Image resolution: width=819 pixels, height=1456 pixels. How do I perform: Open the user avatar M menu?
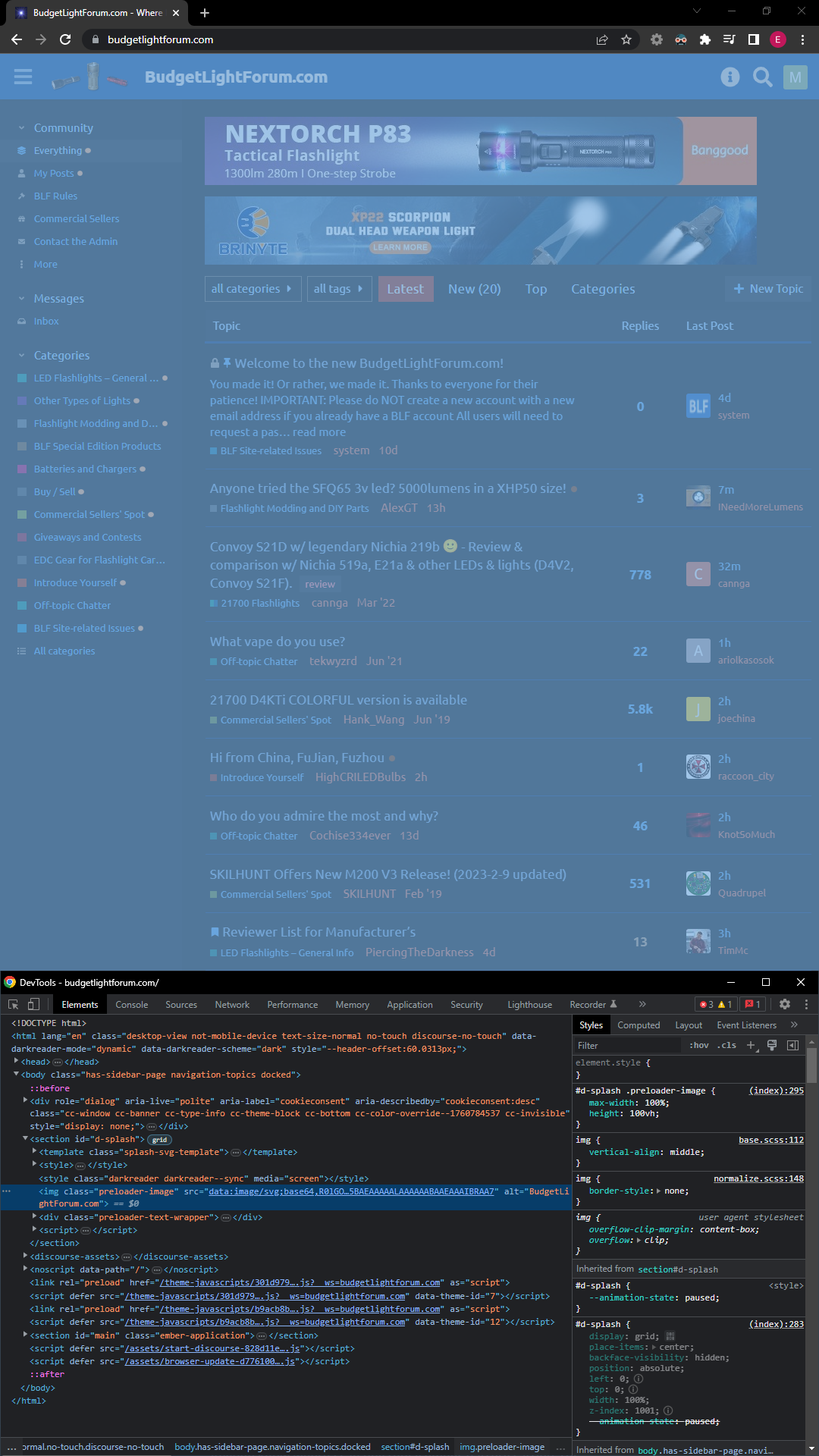[795, 77]
